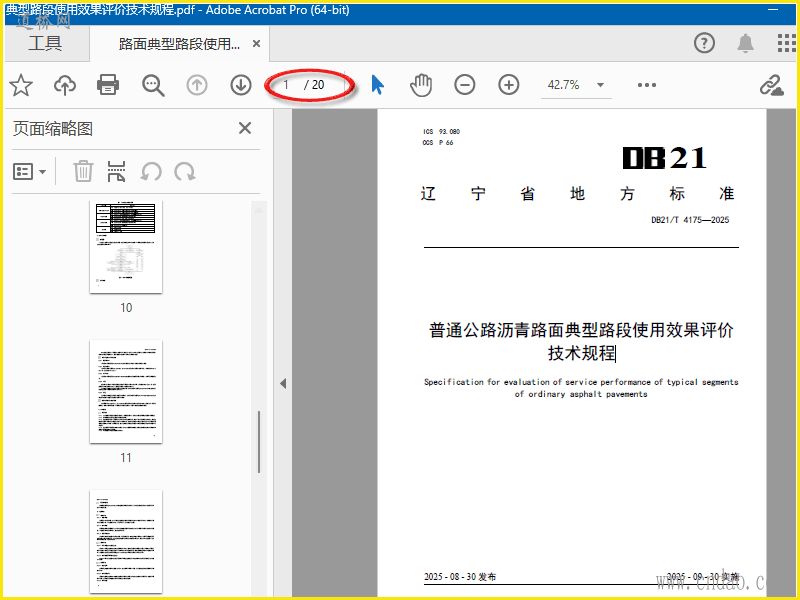The width and height of the screenshot is (800, 600).
Task: Click the English title Specification for evaluation
Action: pyautogui.click(x=581, y=388)
